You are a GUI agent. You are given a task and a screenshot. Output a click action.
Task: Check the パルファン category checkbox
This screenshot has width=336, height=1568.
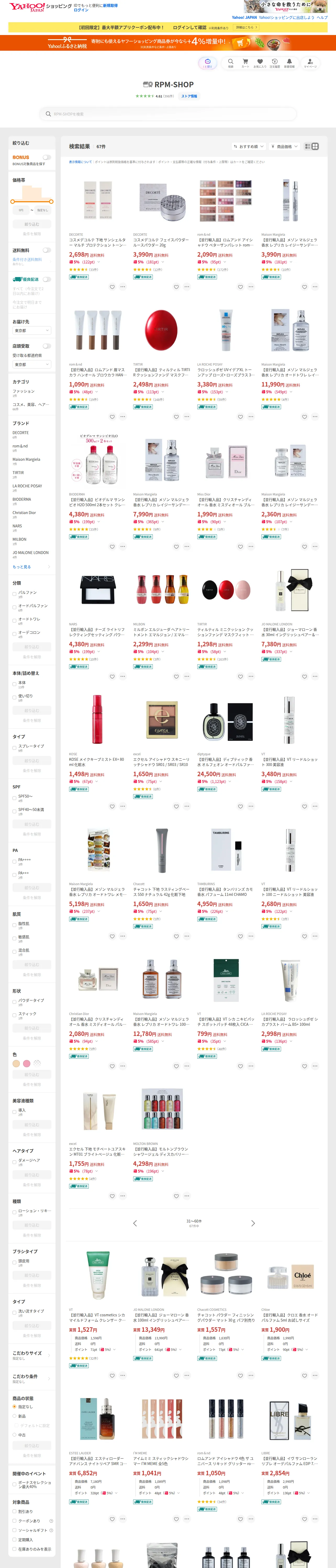coord(15,593)
